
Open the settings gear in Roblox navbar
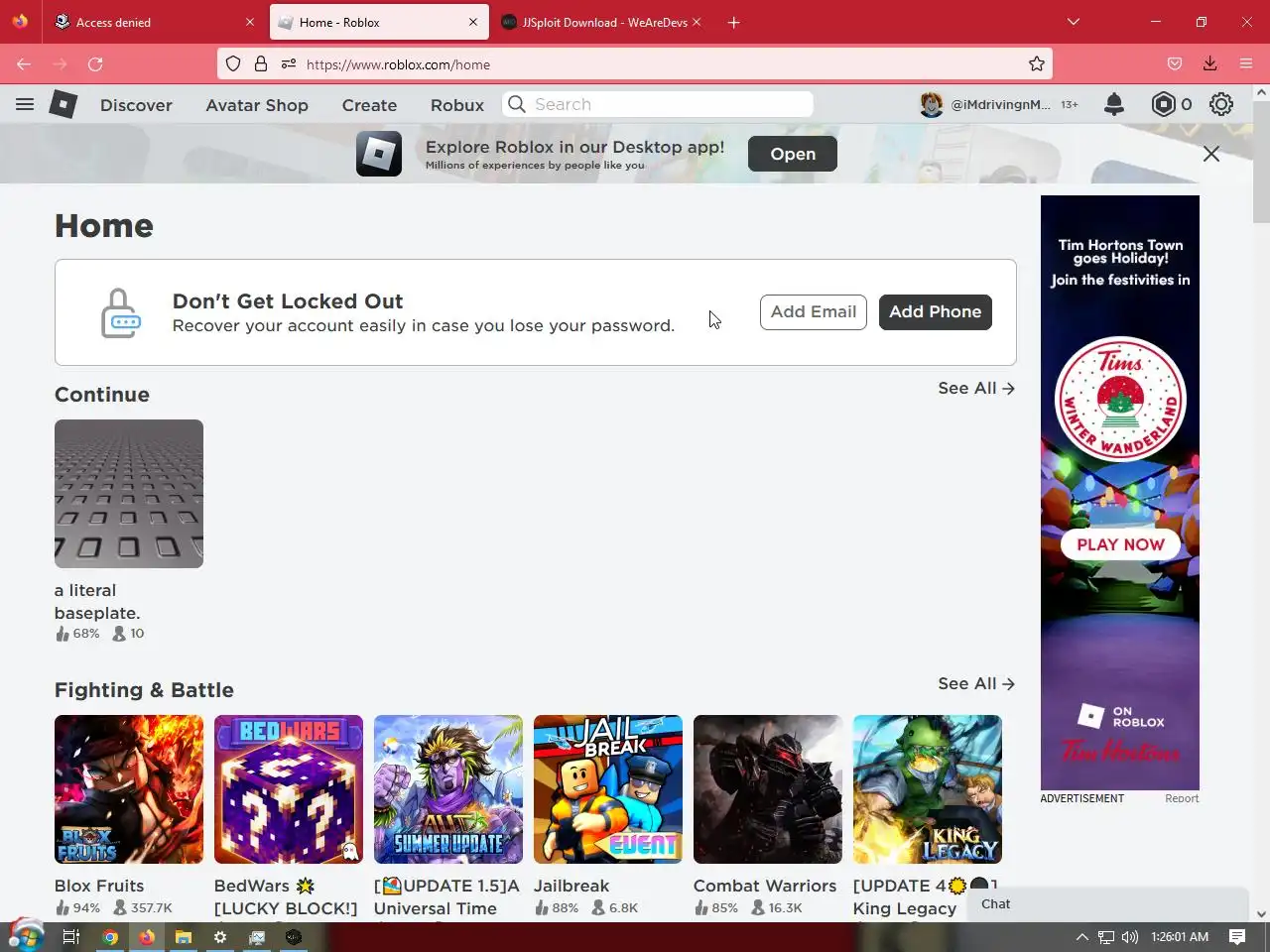[1221, 104]
